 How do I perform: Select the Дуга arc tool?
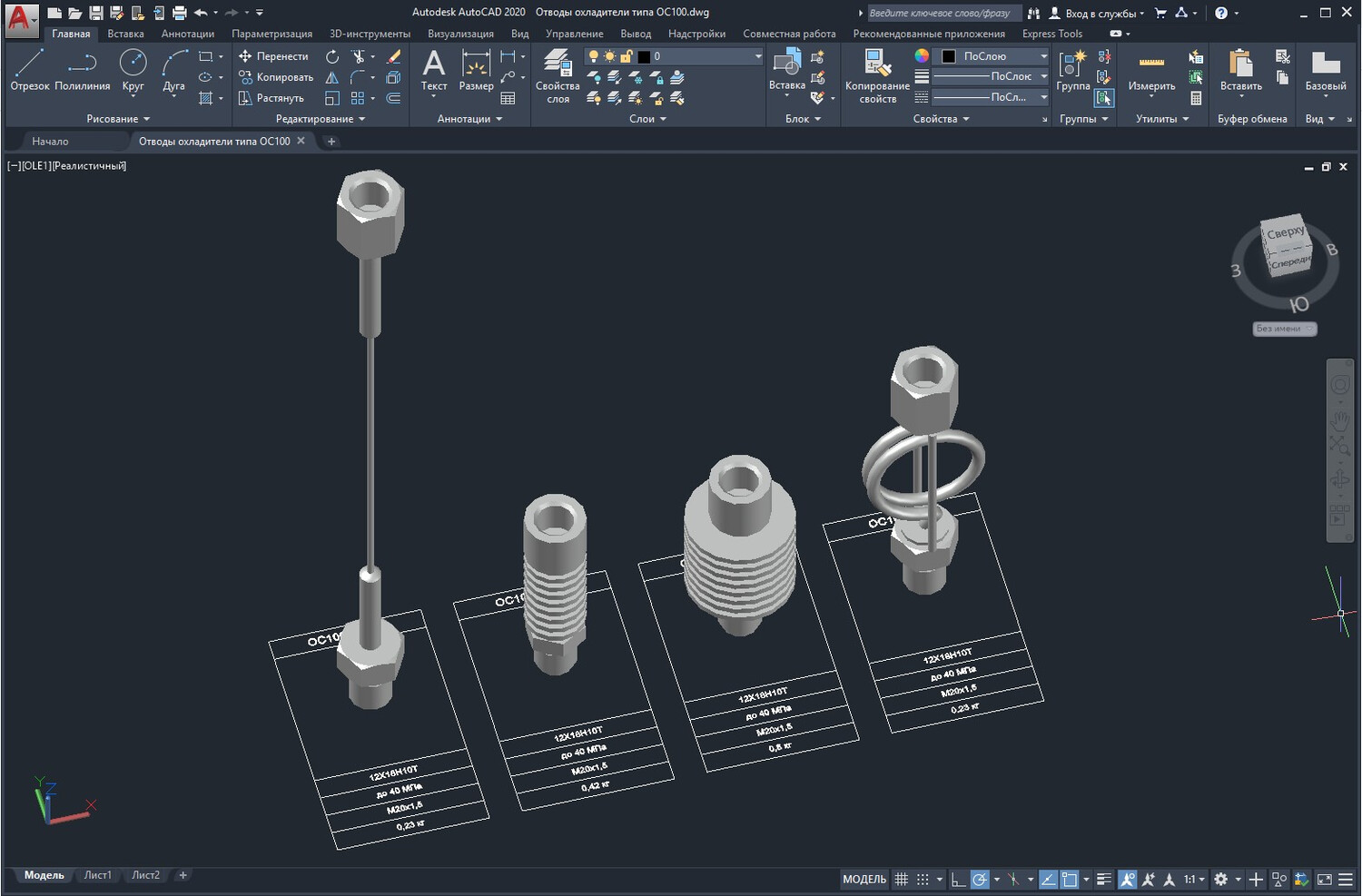pyautogui.click(x=173, y=70)
